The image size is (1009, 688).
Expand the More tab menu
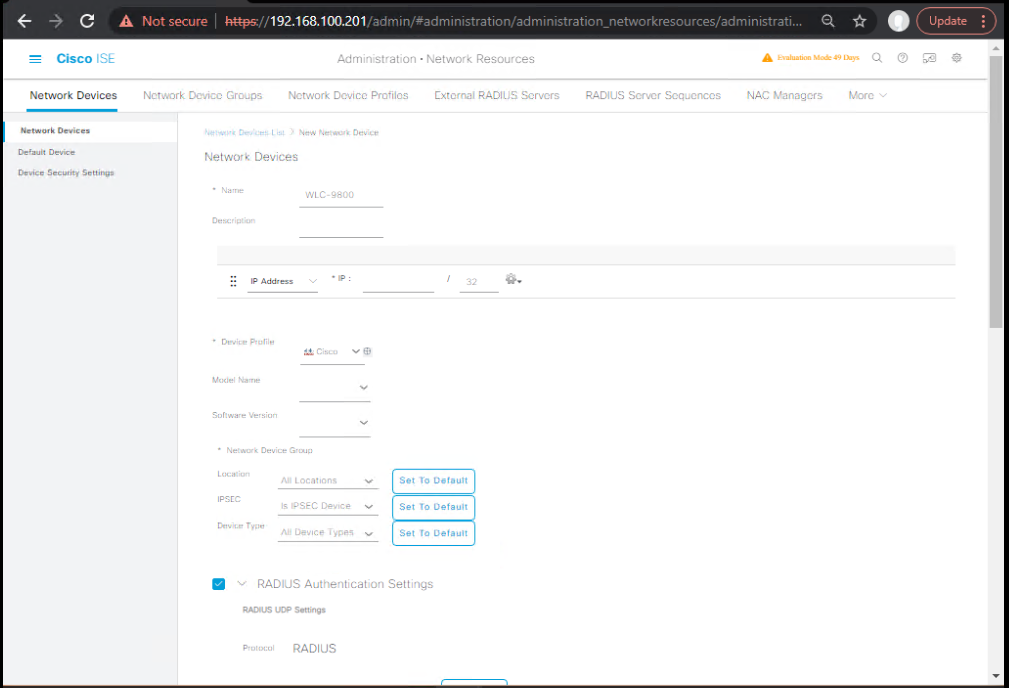coord(867,95)
